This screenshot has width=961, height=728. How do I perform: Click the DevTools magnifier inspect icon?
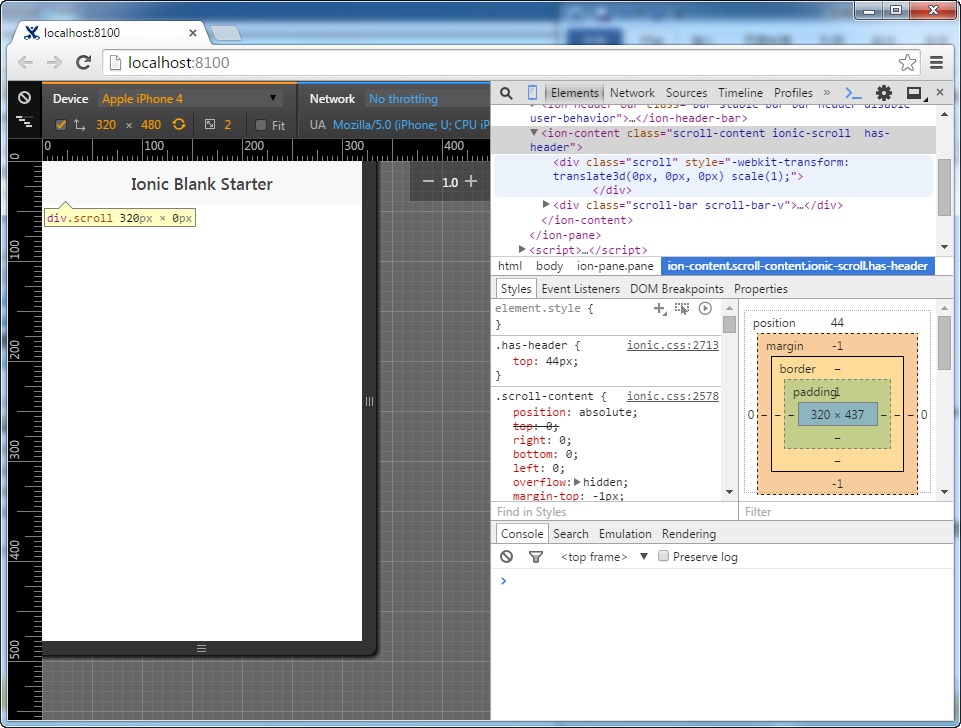pos(506,93)
